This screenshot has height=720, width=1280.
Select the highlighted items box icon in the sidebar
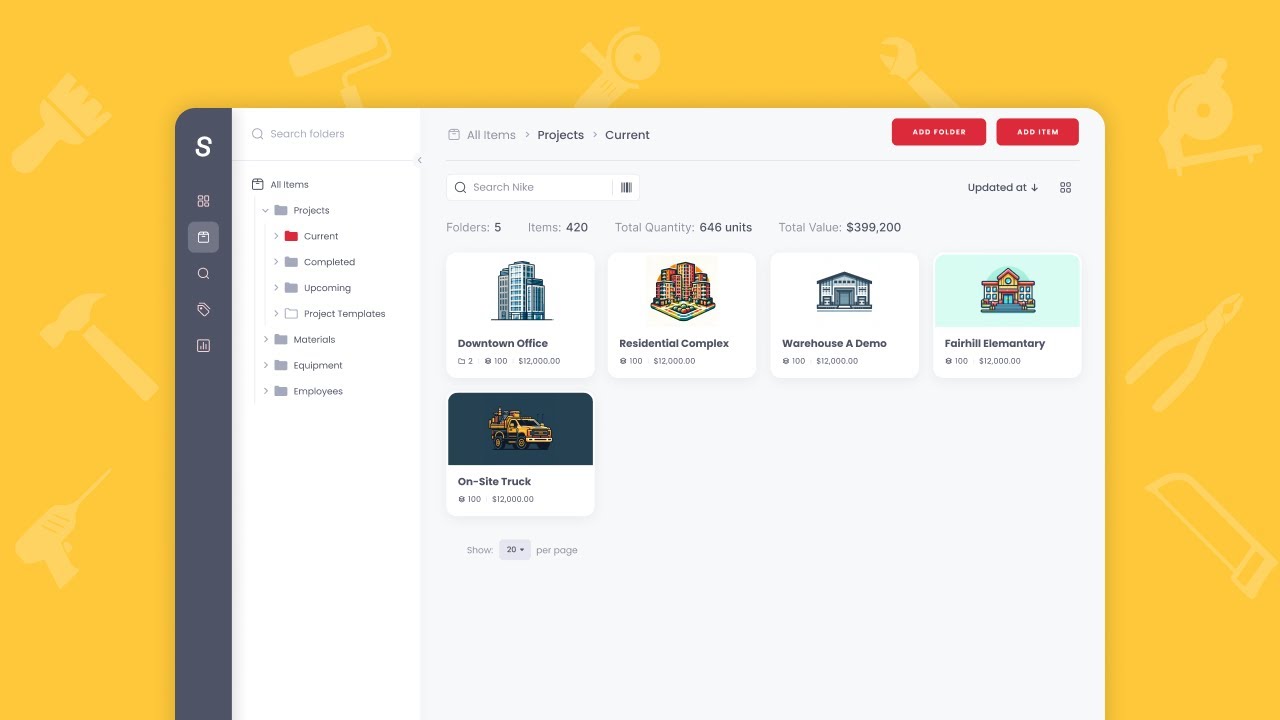(x=203, y=237)
